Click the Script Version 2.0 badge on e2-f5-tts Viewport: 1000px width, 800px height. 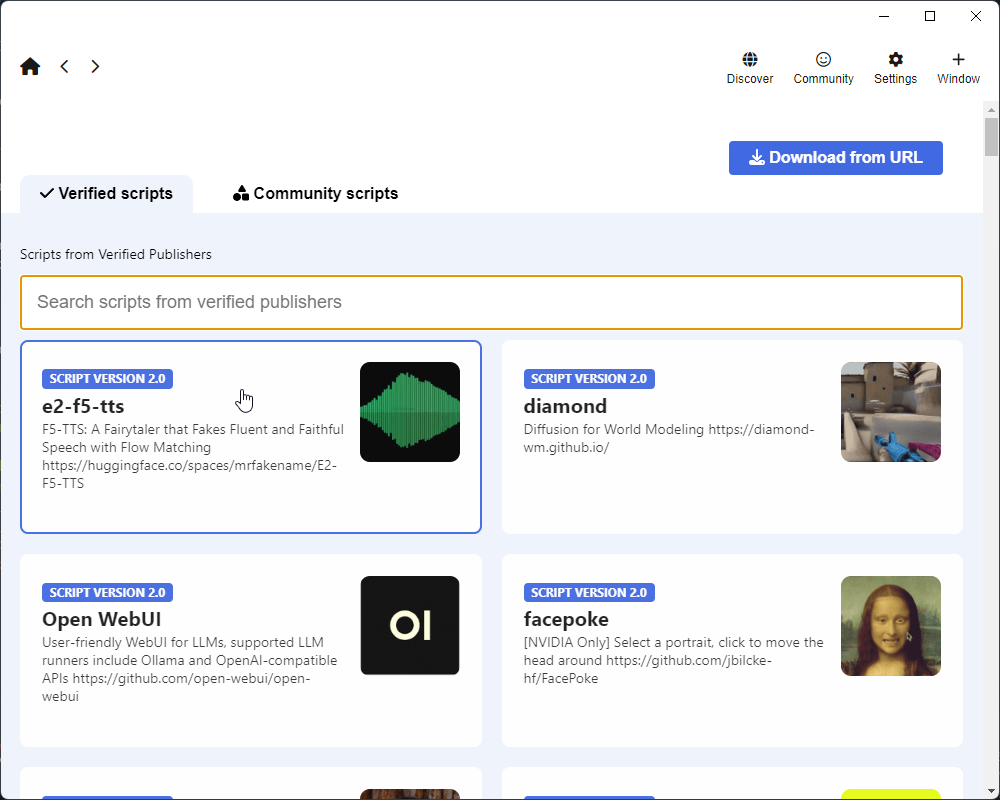107,379
